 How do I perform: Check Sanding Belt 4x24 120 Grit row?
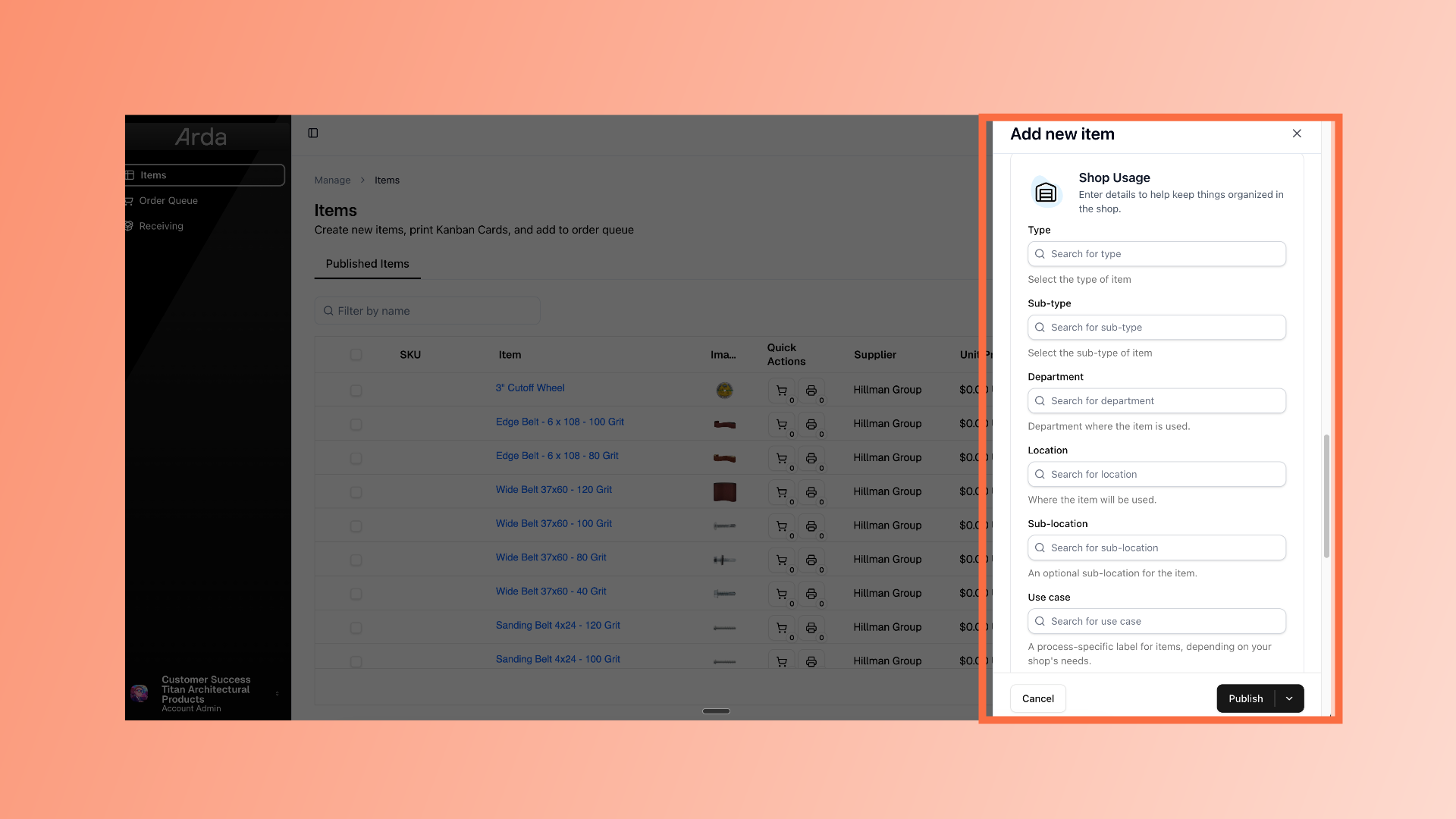coord(356,628)
